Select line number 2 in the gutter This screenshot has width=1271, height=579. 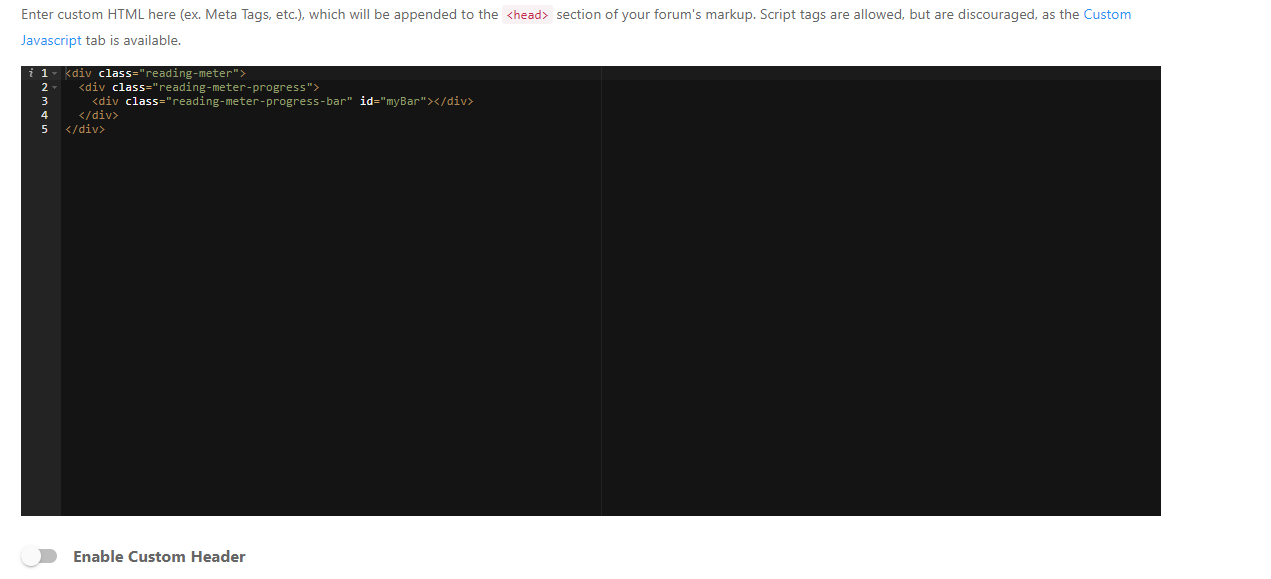[x=44, y=87]
